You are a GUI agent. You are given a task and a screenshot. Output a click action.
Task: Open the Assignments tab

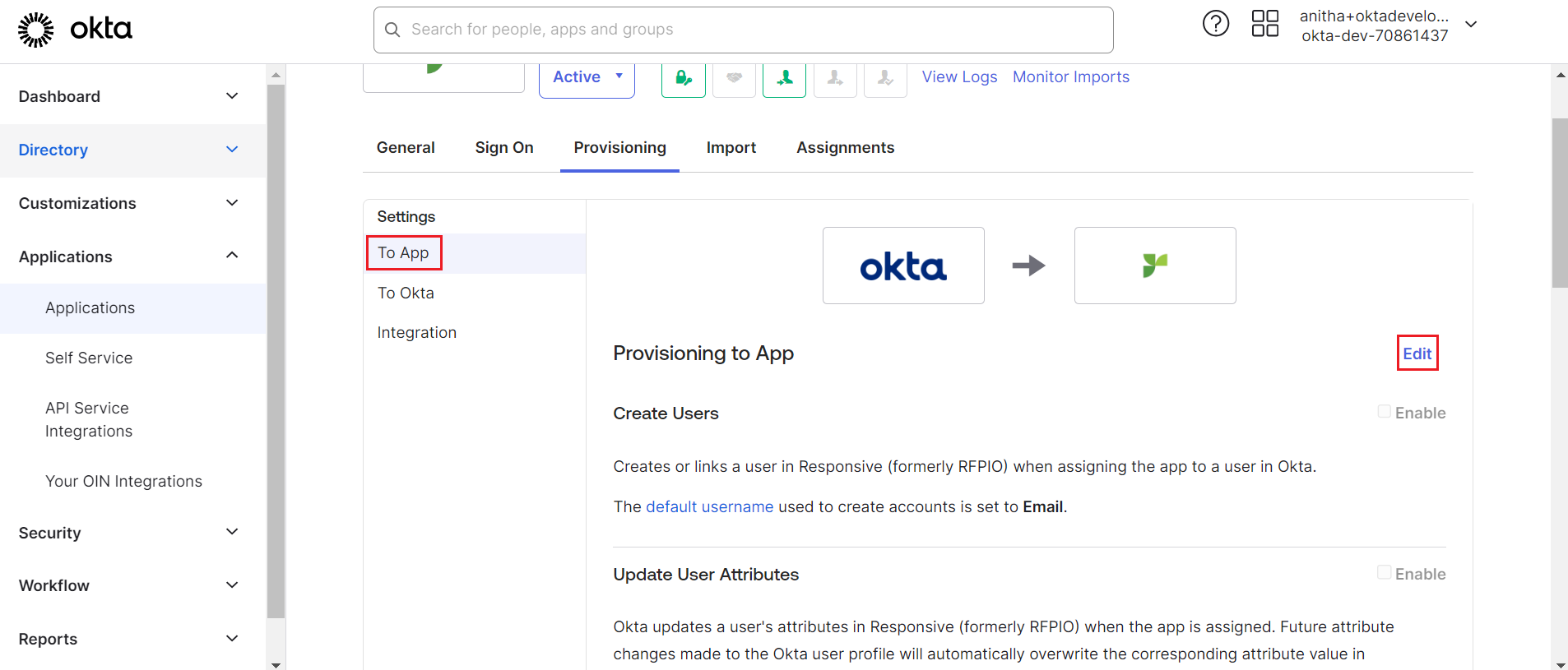pyautogui.click(x=846, y=147)
